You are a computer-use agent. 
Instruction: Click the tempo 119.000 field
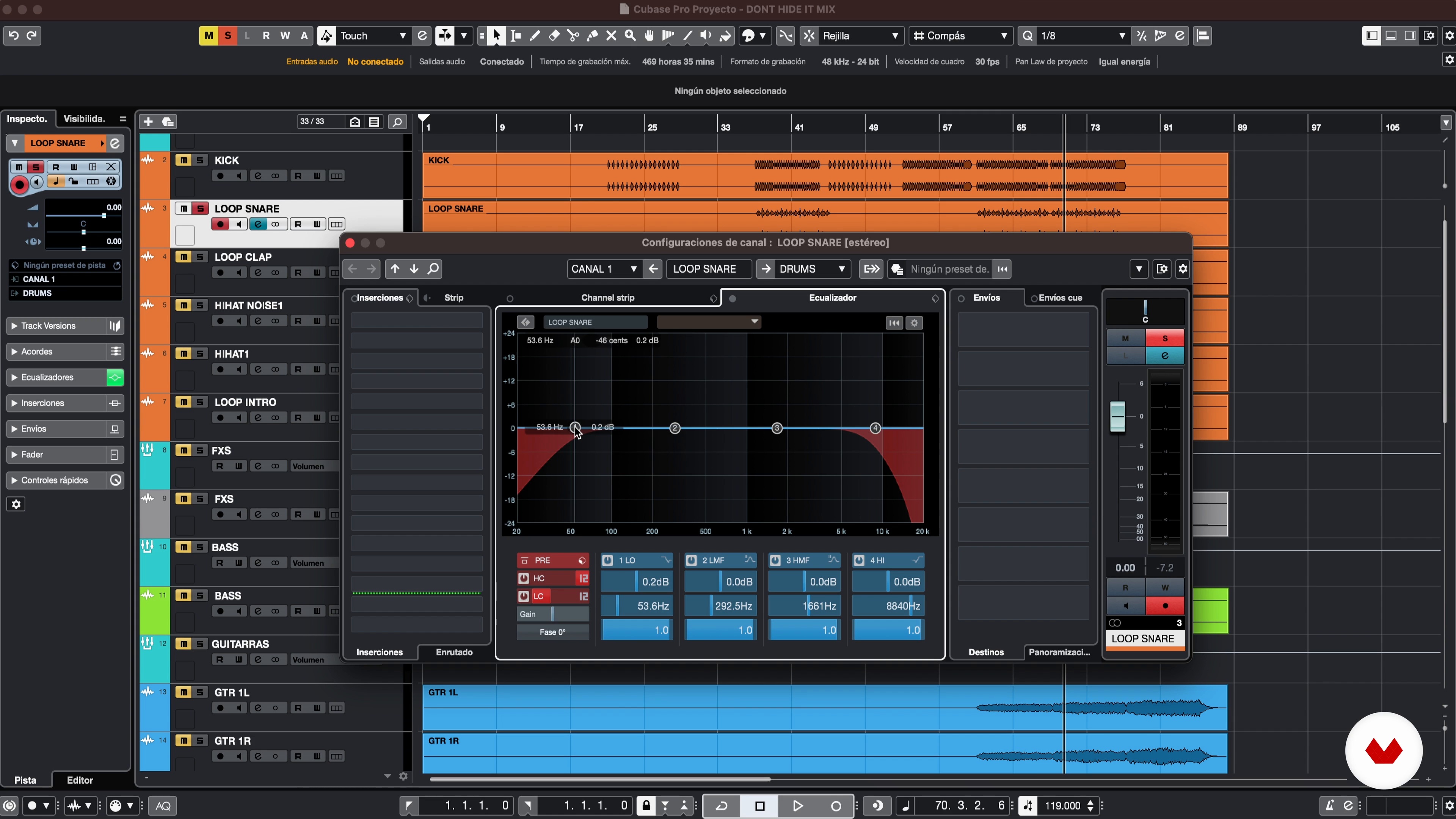(x=1062, y=805)
